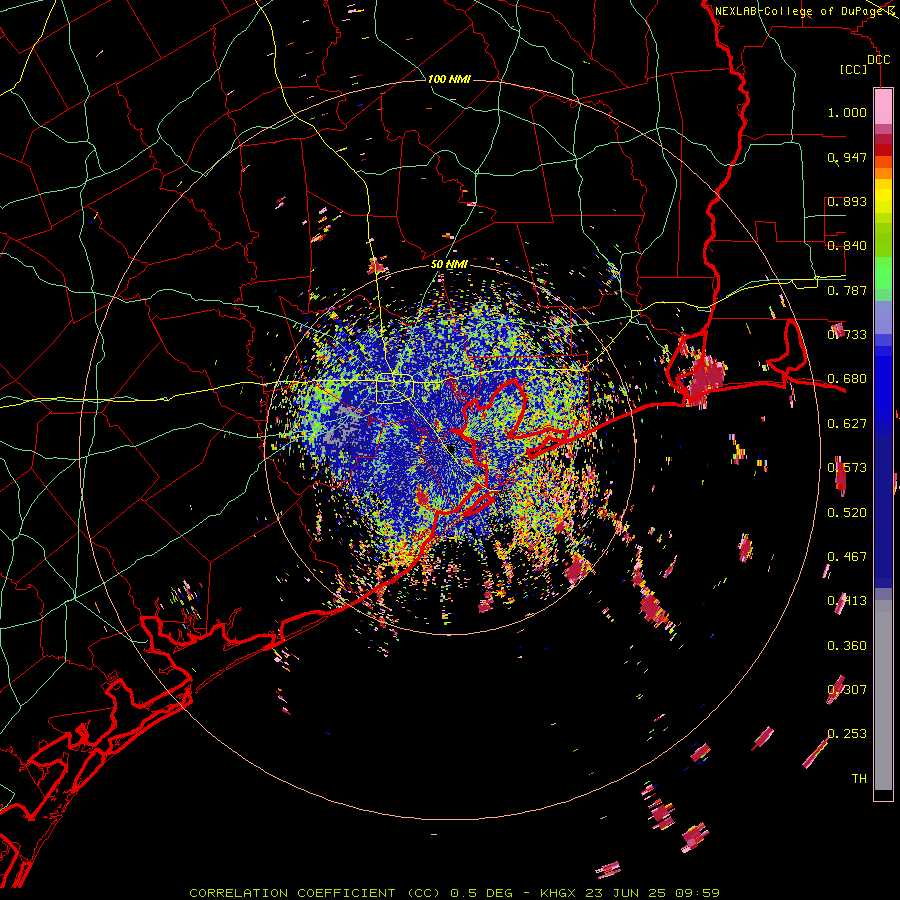Click the 0.360 value on the color scale
Viewport: 900px width, 900px height.
847,646
